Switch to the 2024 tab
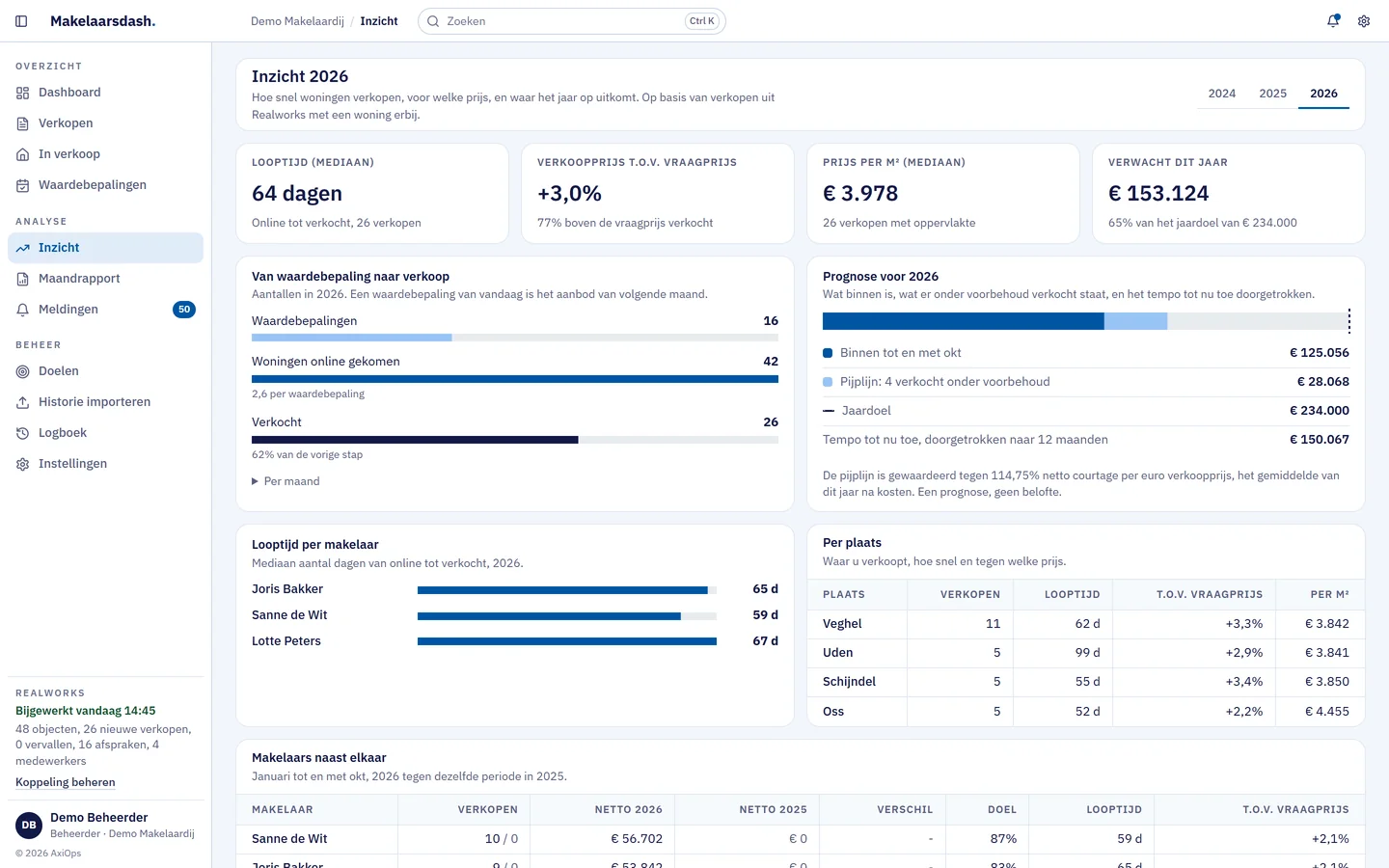 [1222, 94]
